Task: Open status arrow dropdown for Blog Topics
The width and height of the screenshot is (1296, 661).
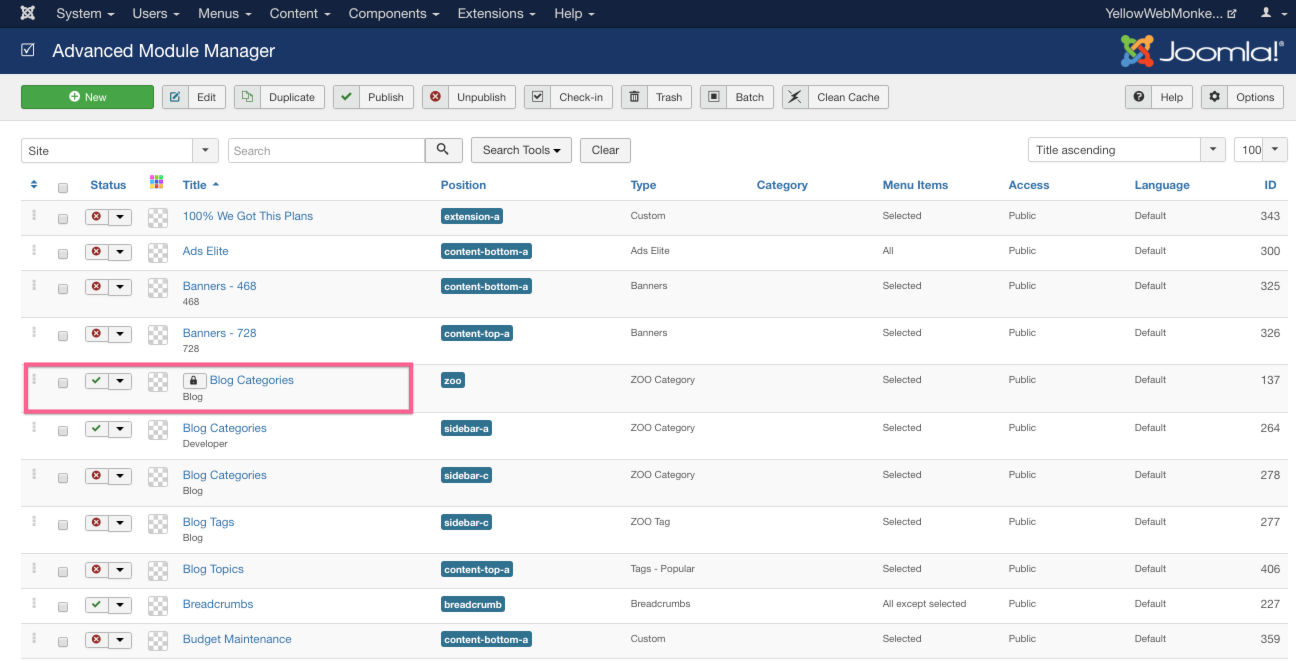Action: click(x=120, y=570)
